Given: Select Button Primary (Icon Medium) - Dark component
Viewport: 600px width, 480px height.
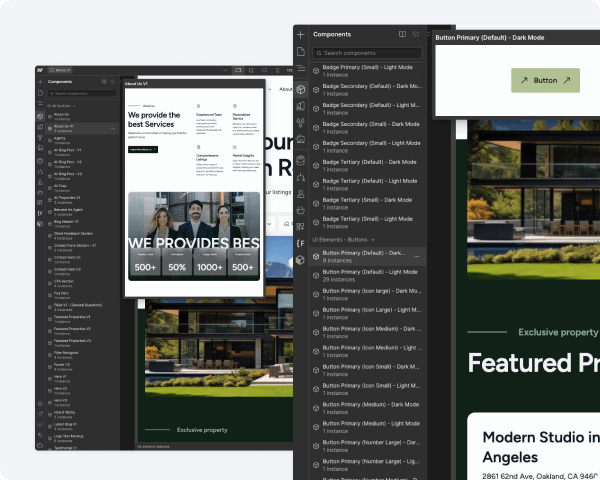Looking at the screenshot, I should tap(368, 332).
